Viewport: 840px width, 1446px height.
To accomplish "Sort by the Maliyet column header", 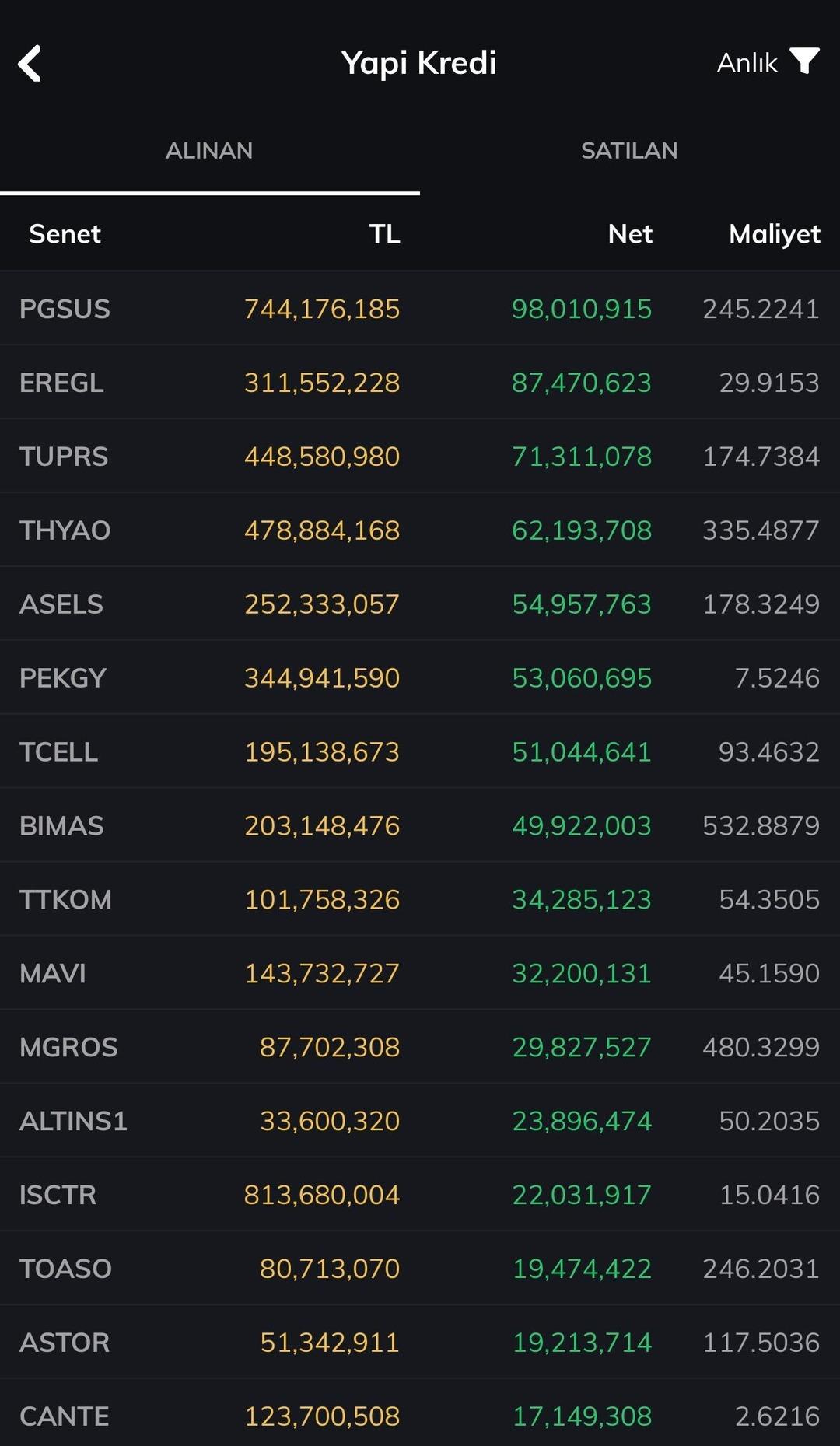I will (775, 233).
